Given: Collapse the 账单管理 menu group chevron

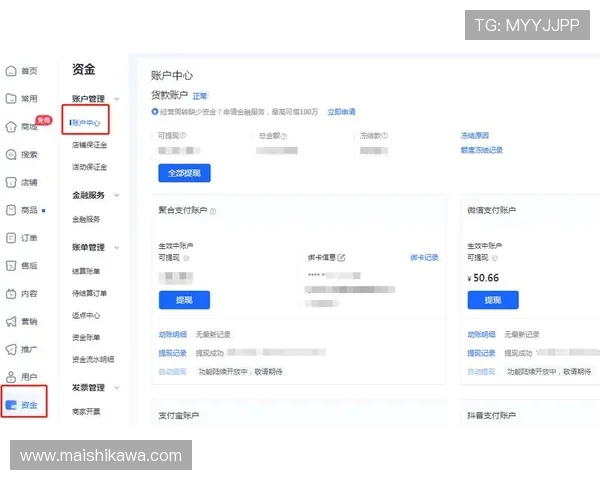Looking at the screenshot, I should tap(116, 247).
